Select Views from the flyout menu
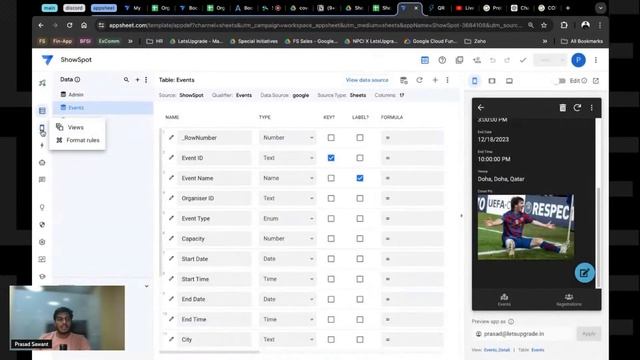The width and height of the screenshot is (640, 360). coord(77,127)
